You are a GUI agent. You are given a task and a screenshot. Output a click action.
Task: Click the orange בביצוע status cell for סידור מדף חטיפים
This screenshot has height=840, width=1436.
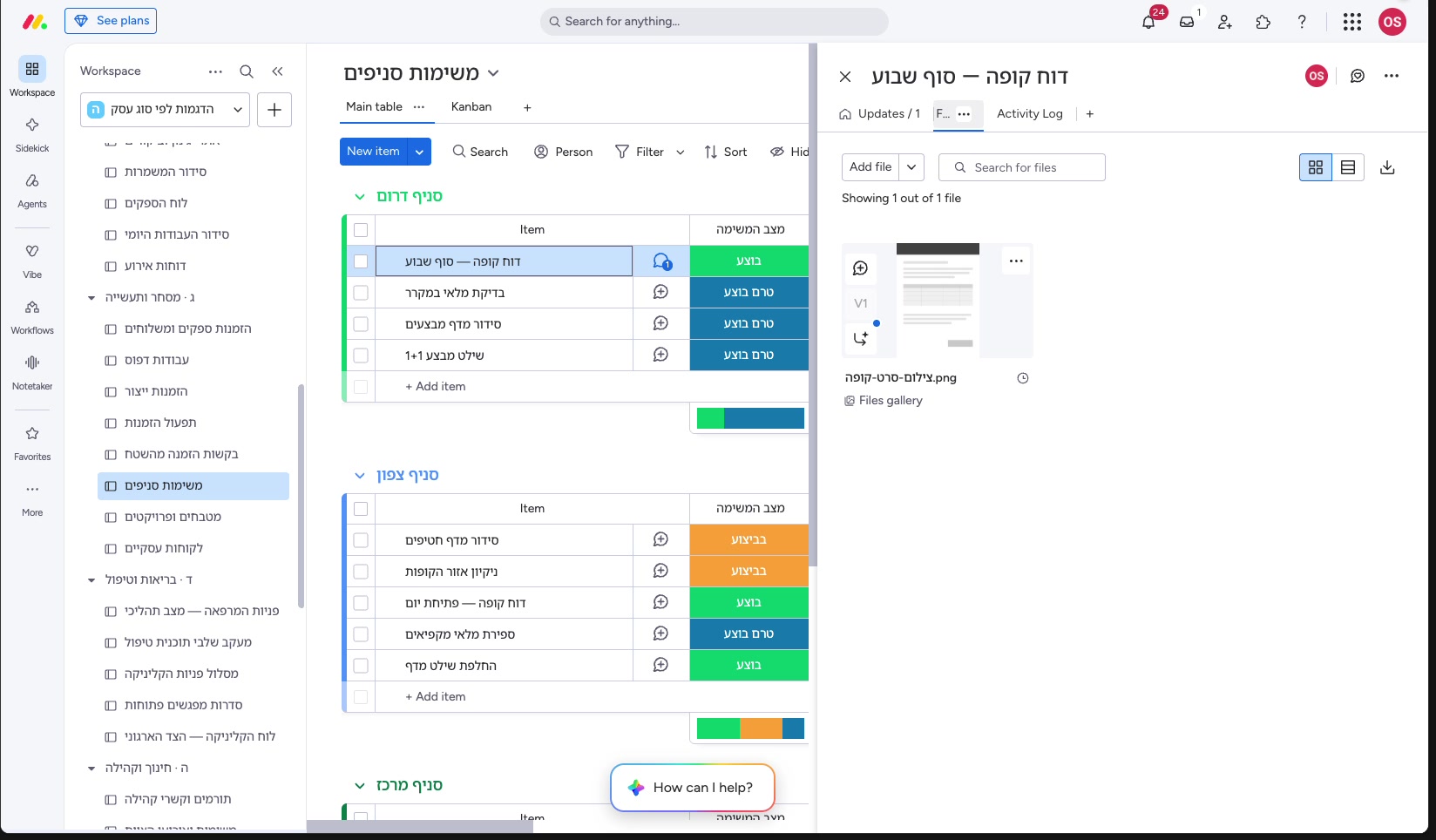pyautogui.click(x=749, y=540)
